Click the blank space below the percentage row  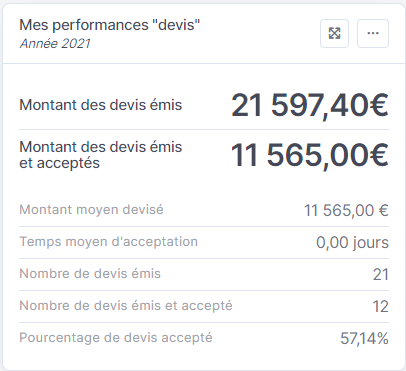(x=204, y=358)
